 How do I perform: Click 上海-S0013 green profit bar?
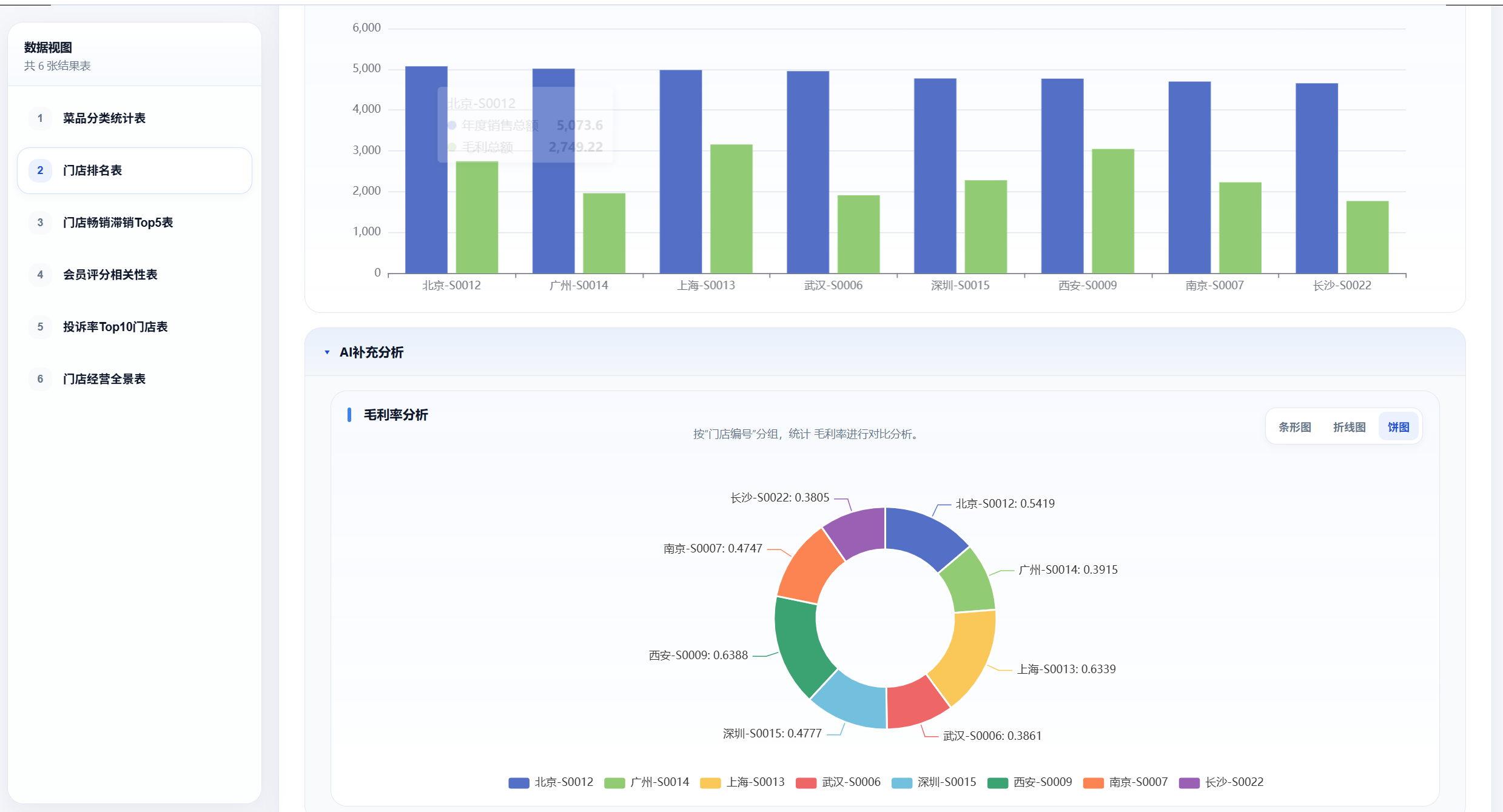731,209
